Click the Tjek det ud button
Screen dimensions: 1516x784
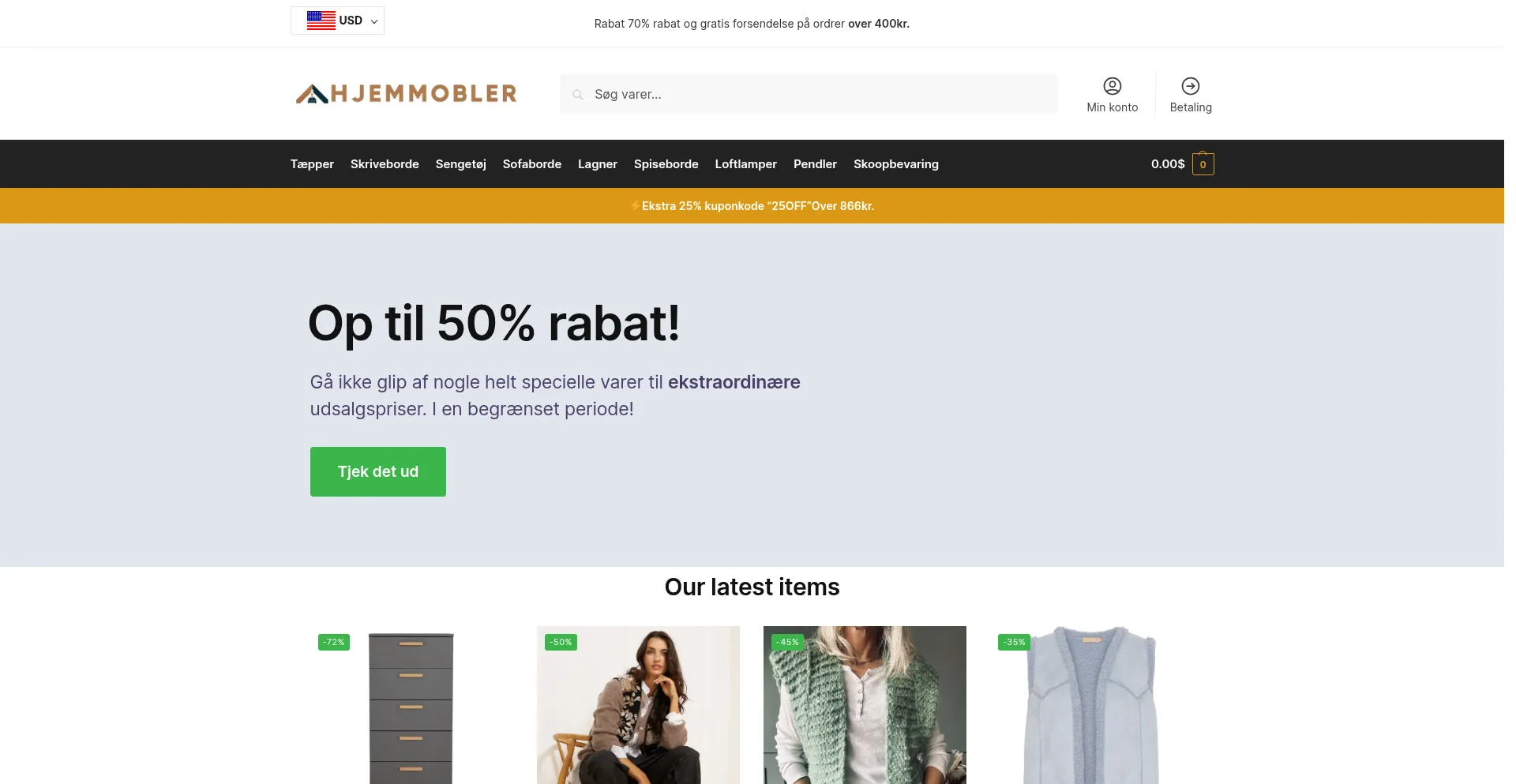(377, 471)
